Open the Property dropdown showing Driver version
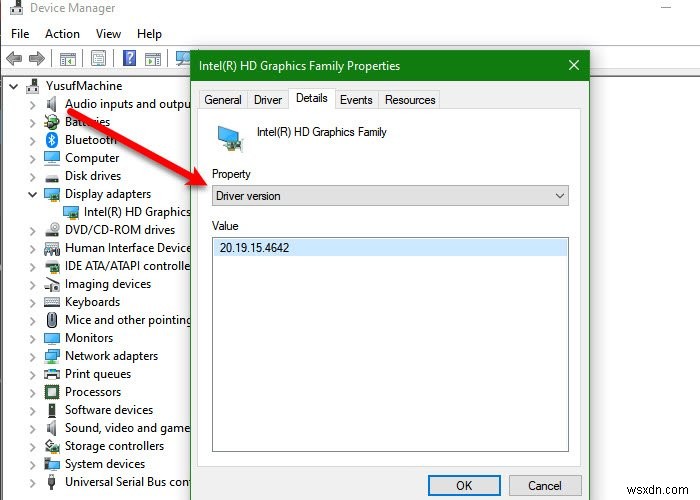 click(x=390, y=196)
